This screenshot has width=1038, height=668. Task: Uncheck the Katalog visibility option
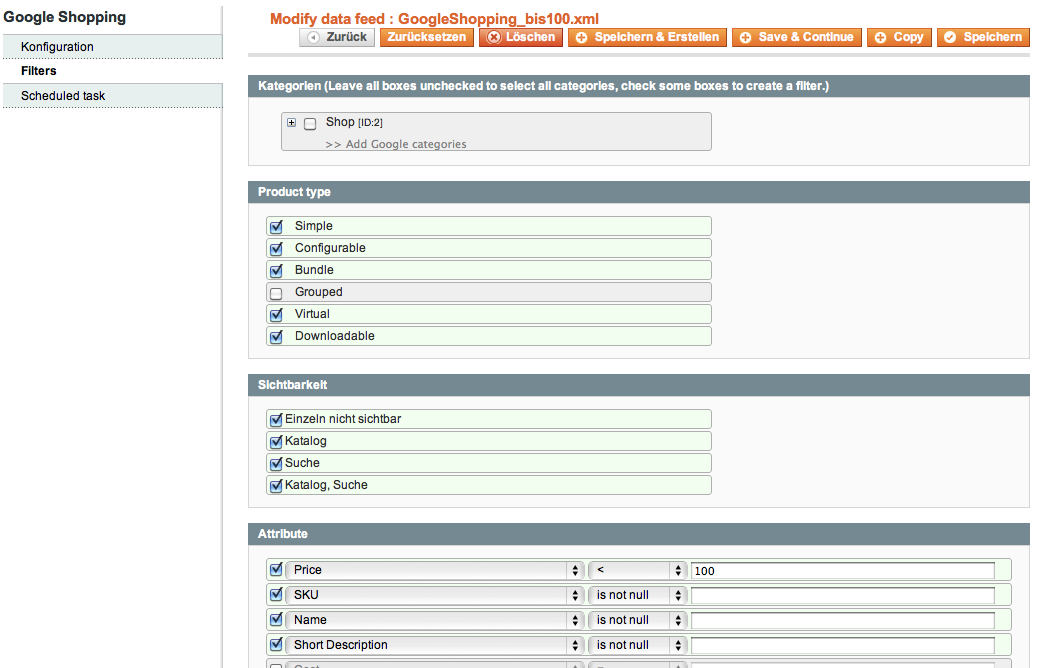(x=277, y=442)
